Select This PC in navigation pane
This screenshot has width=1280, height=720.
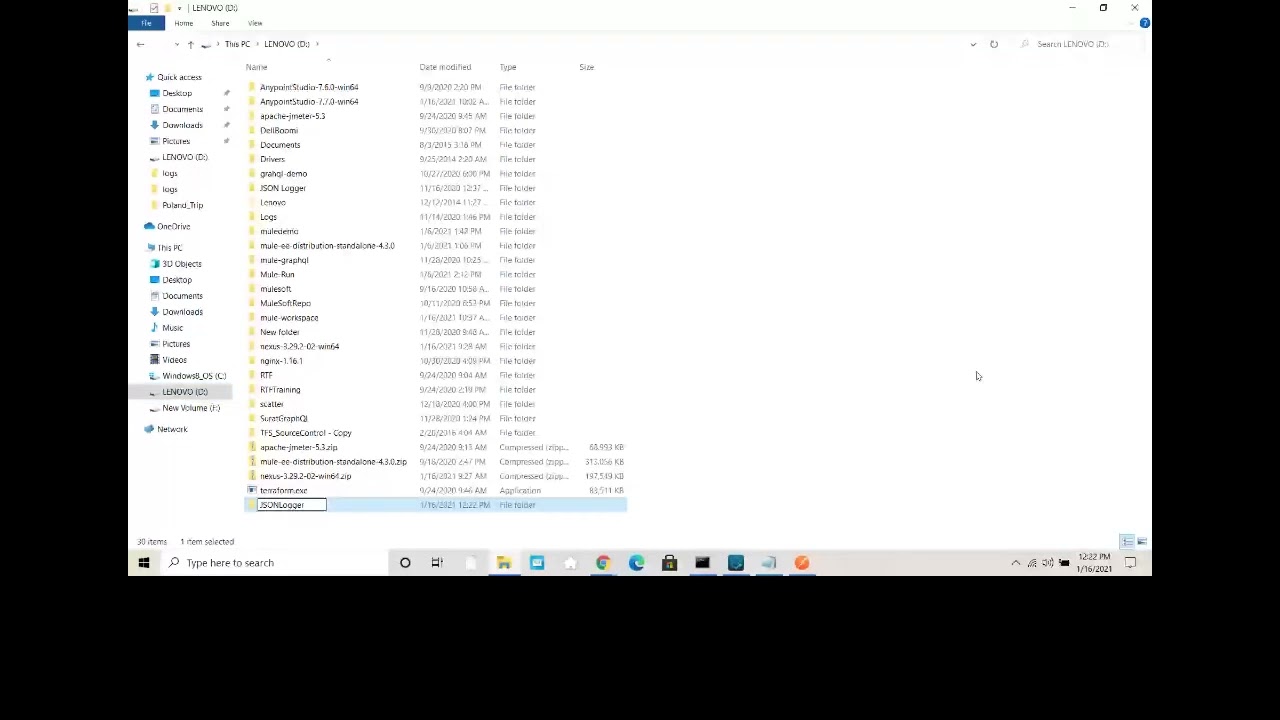pyautogui.click(x=169, y=248)
